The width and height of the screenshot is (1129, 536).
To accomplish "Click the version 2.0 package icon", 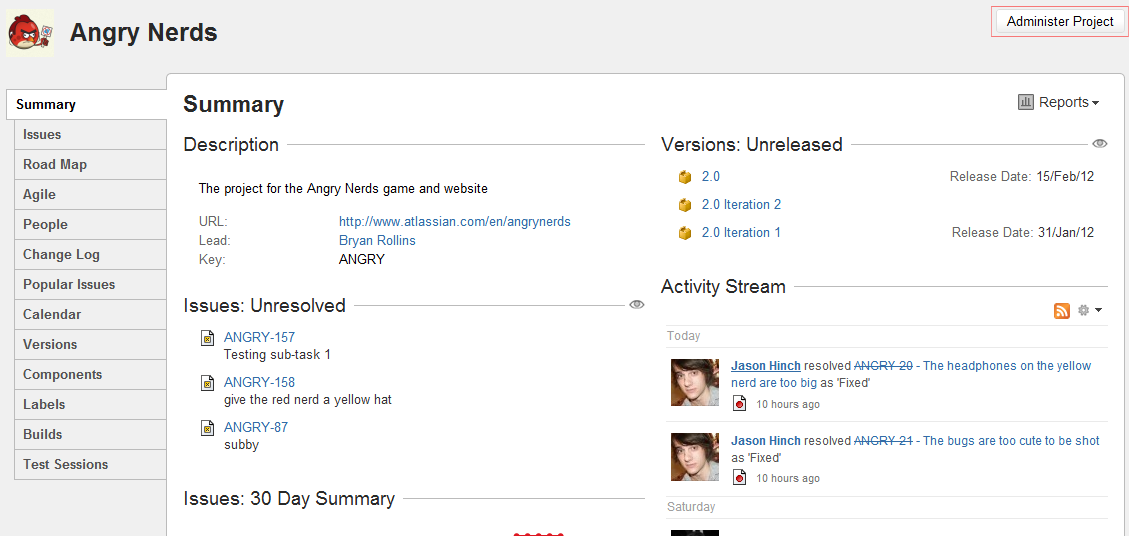I will coord(685,177).
